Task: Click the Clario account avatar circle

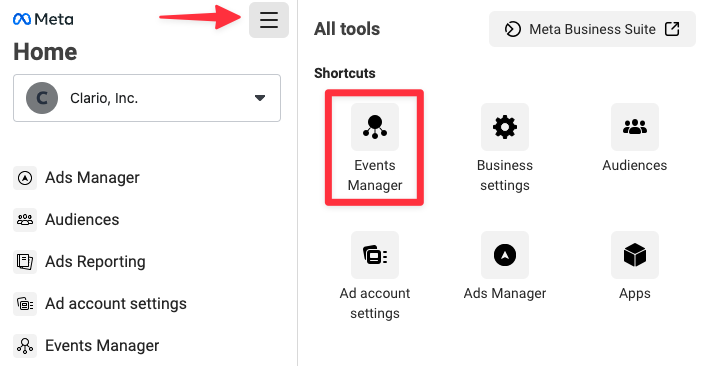Action: (x=42, y=98)
